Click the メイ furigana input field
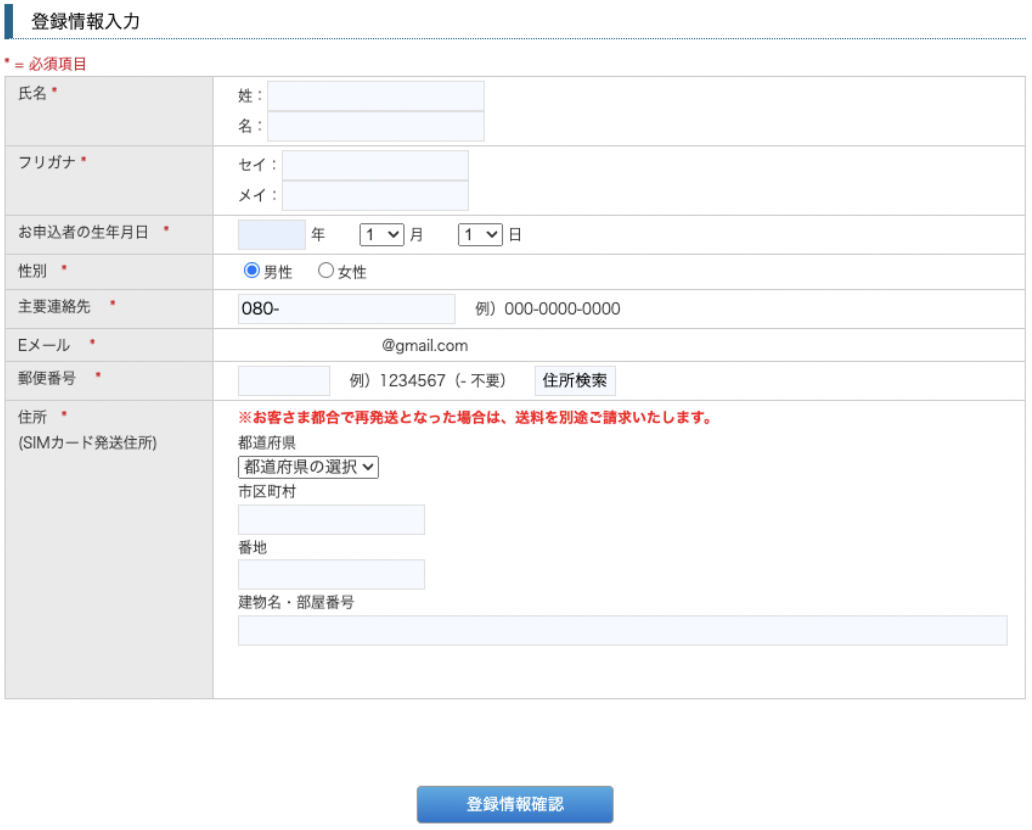1032x830 pixels. 375,195
